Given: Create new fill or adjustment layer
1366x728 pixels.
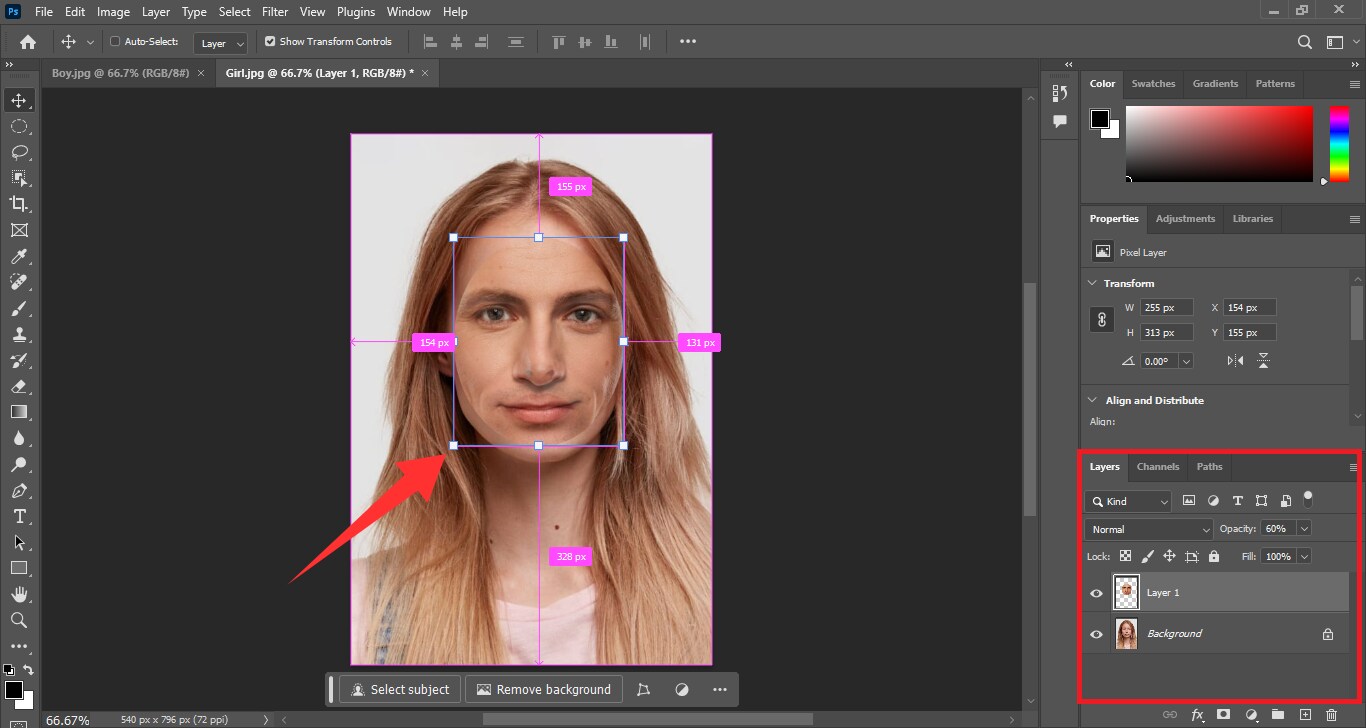Looking at the screenshot, I should coord(1251,715).
